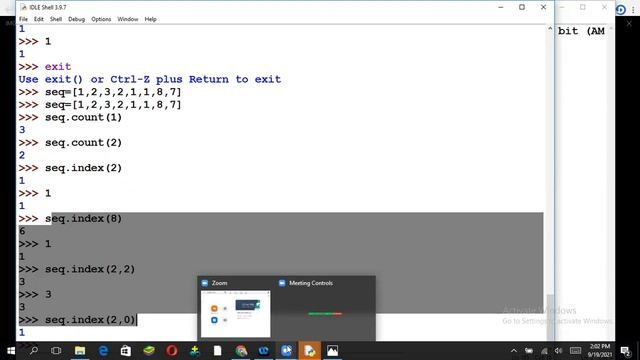Open the download manager taskbar icon

click(195, 351)
